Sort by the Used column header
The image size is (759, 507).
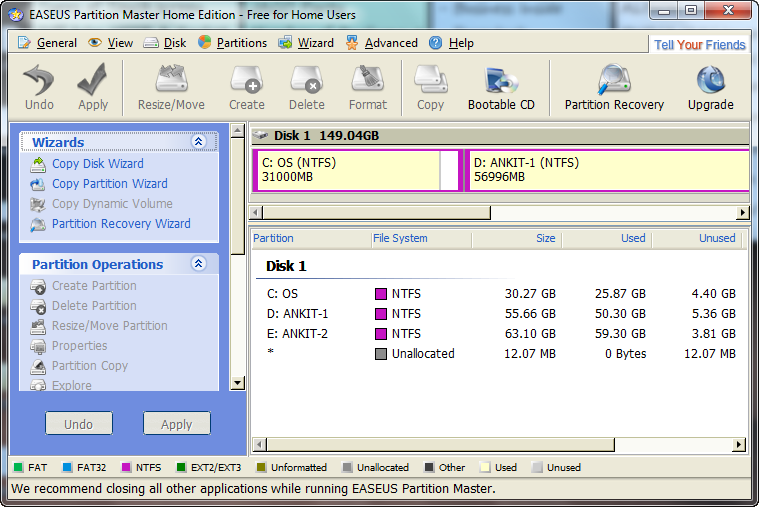pyautogui.click(x=607, y=238)
